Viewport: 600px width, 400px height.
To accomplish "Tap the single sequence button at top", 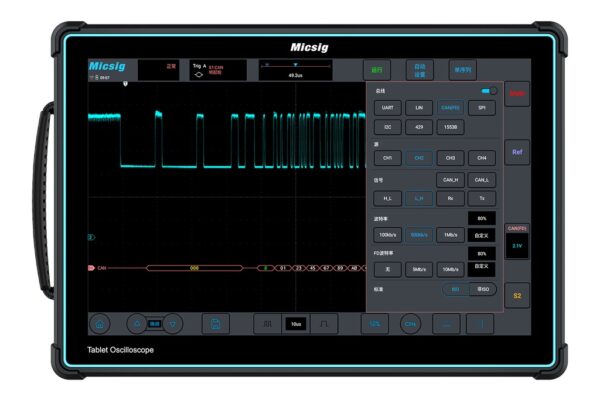I will coord(463,70).
